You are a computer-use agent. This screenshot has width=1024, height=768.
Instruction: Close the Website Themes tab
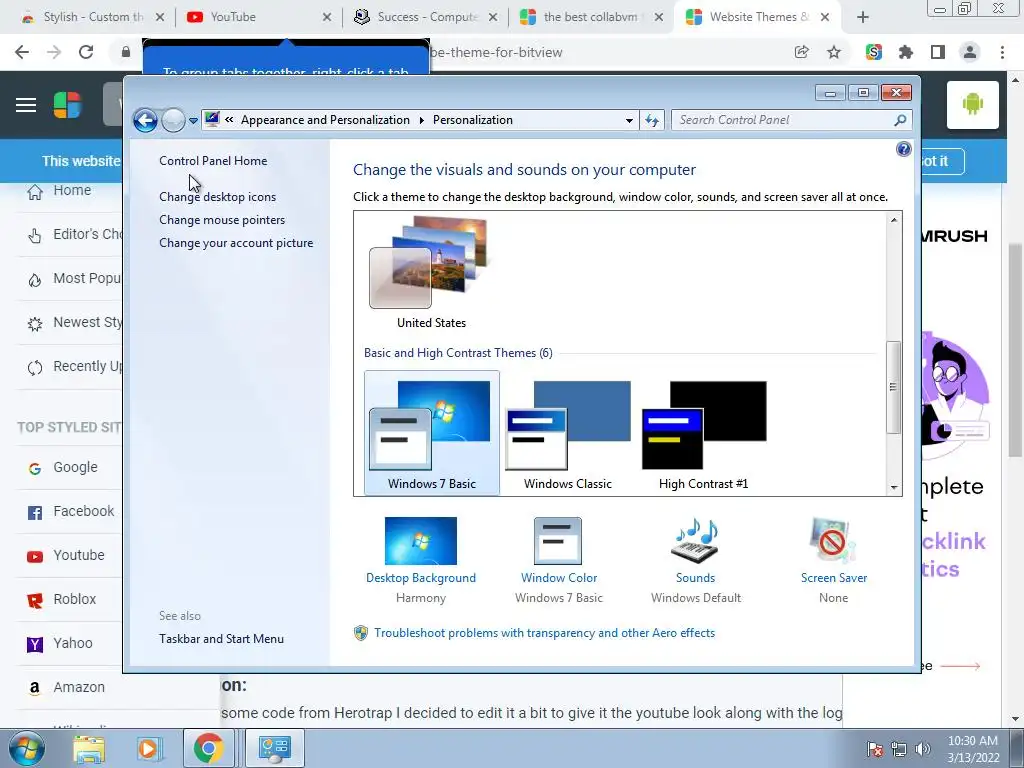coord(825,17)
